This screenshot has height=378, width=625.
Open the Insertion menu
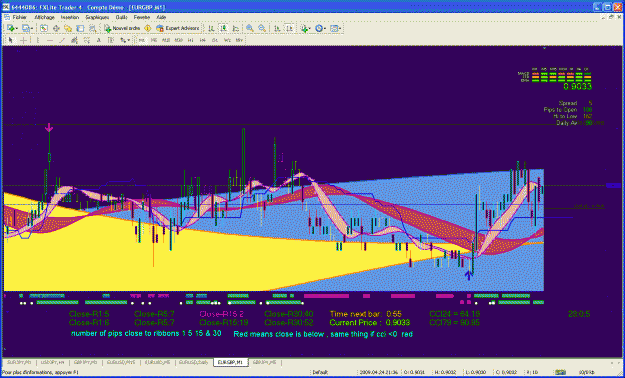pos(70,18)
